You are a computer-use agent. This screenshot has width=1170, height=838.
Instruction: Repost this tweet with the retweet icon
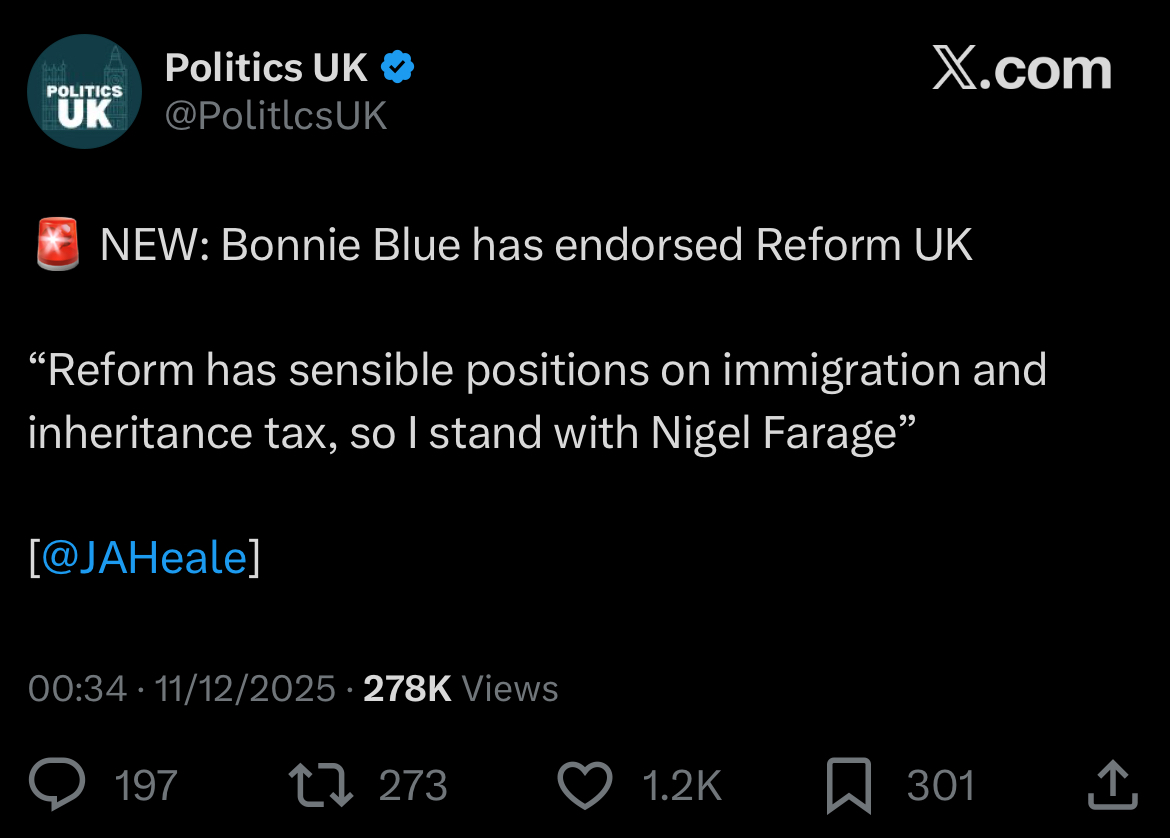(x=321, y=786)
